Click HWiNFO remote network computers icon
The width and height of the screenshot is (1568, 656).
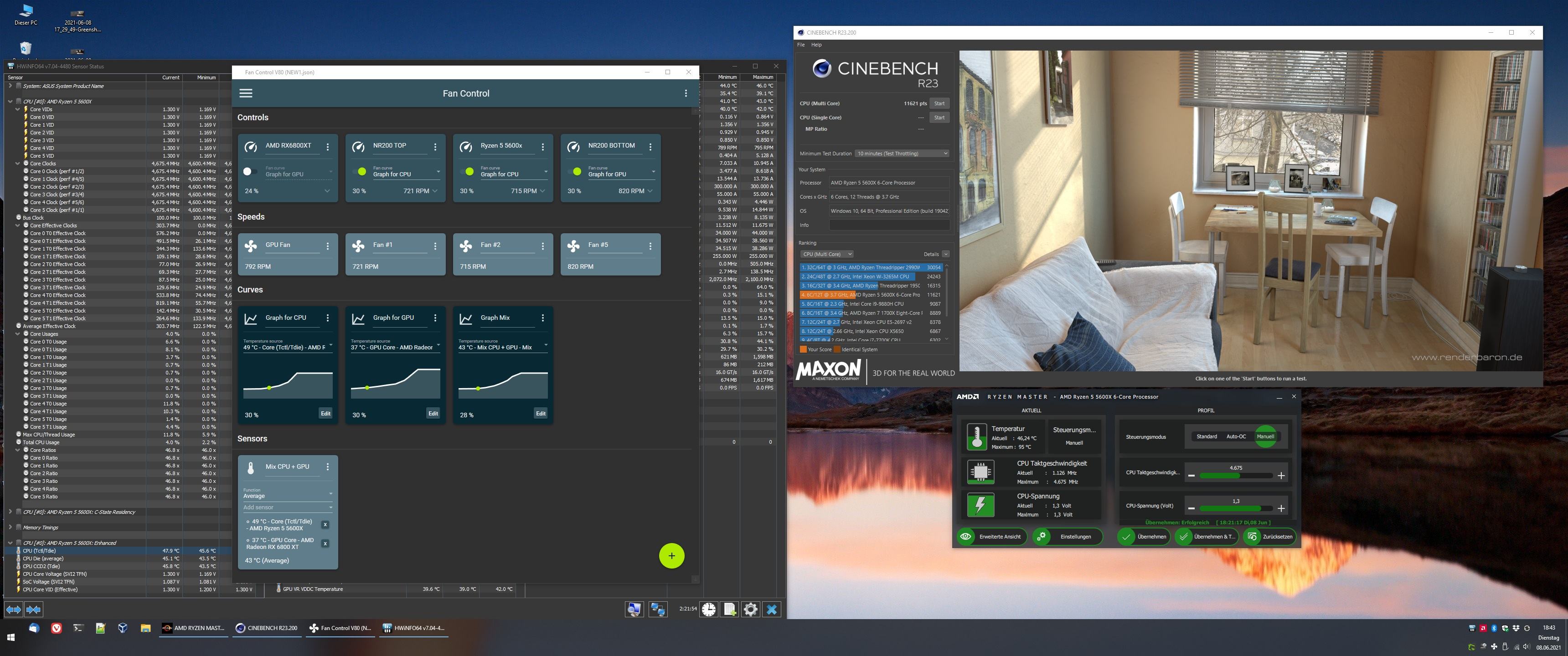tap(657, 609)
